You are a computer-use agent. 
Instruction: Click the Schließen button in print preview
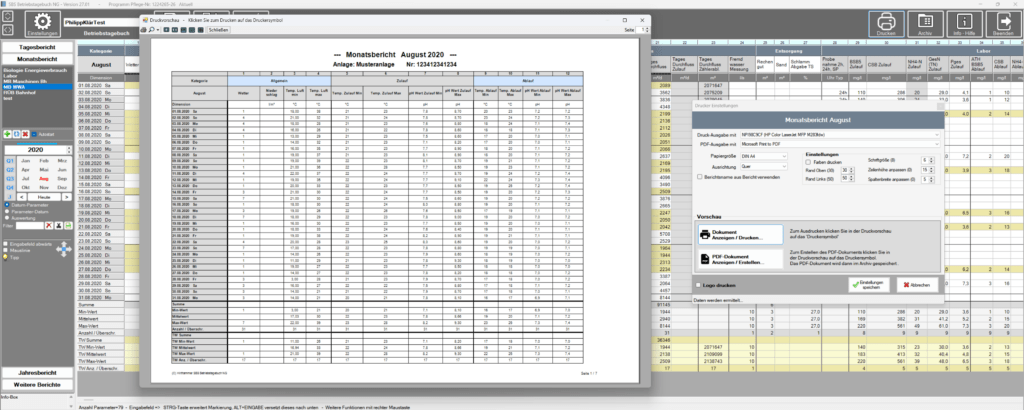218,30
